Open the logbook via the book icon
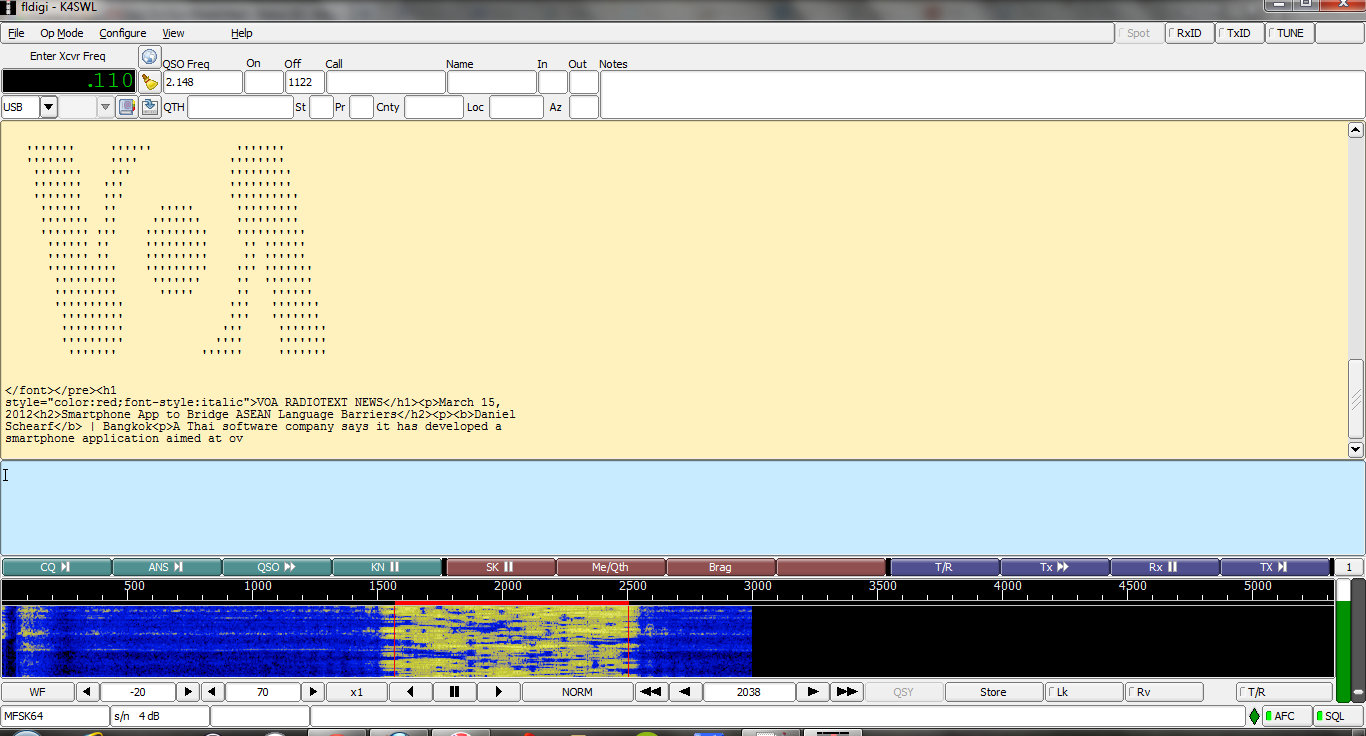 pyautogui.click(x=127, y=107)
